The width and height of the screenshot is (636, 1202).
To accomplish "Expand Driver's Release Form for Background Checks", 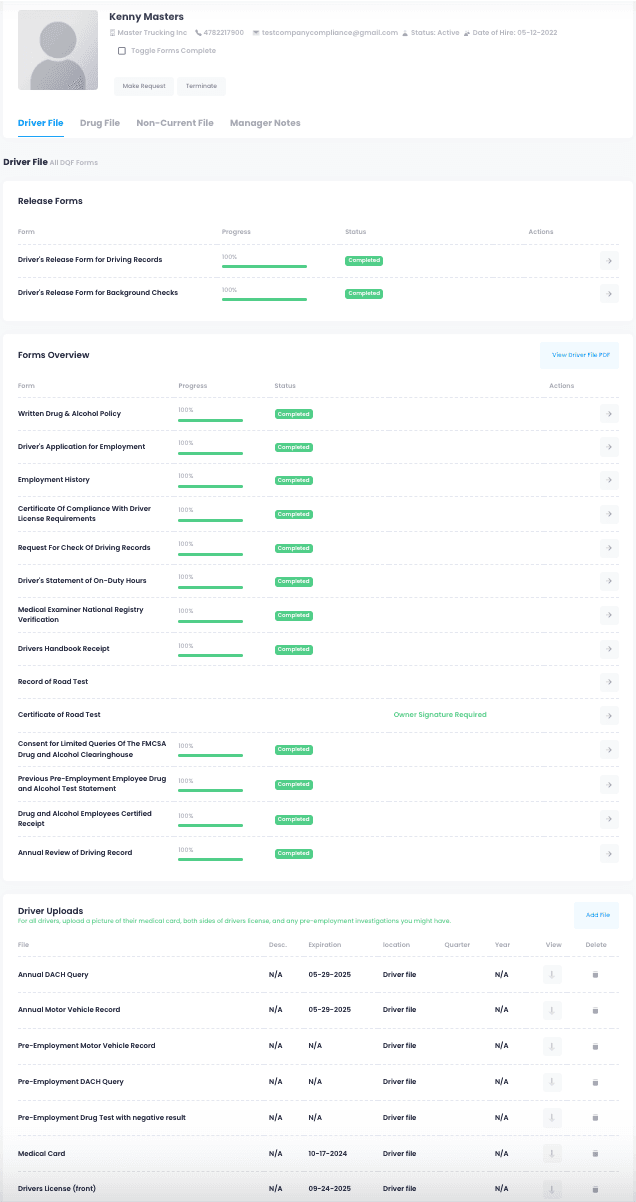I will click(609, 293).
